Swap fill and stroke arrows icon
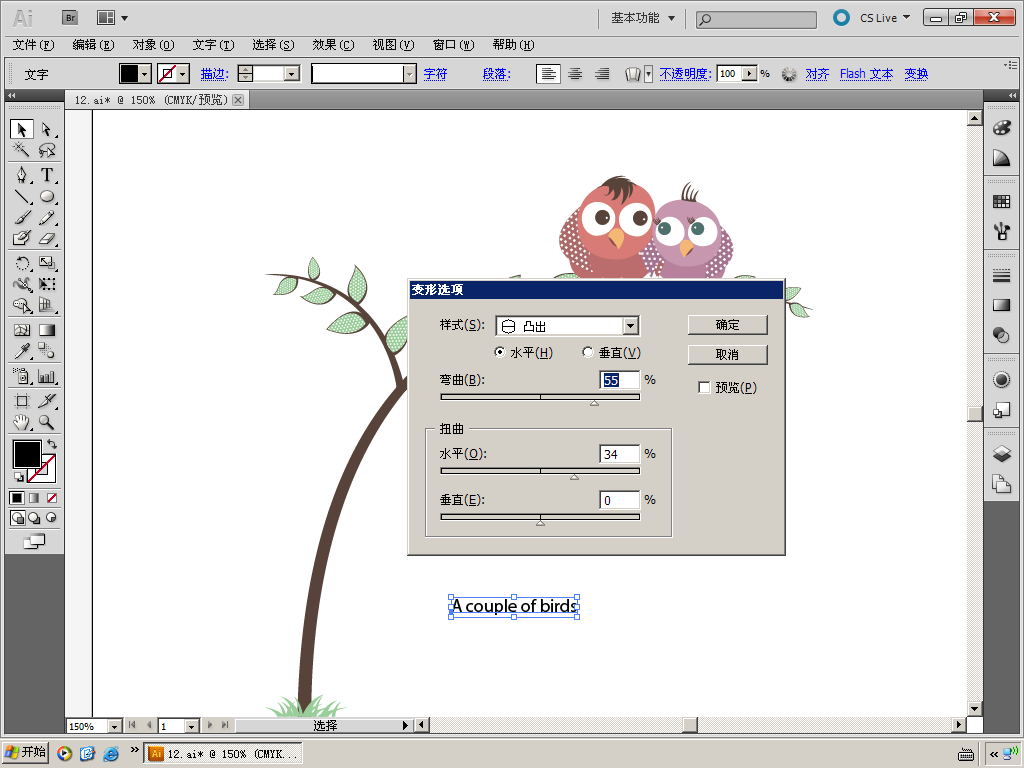1024x768 pixels. (x=52, y=444)
